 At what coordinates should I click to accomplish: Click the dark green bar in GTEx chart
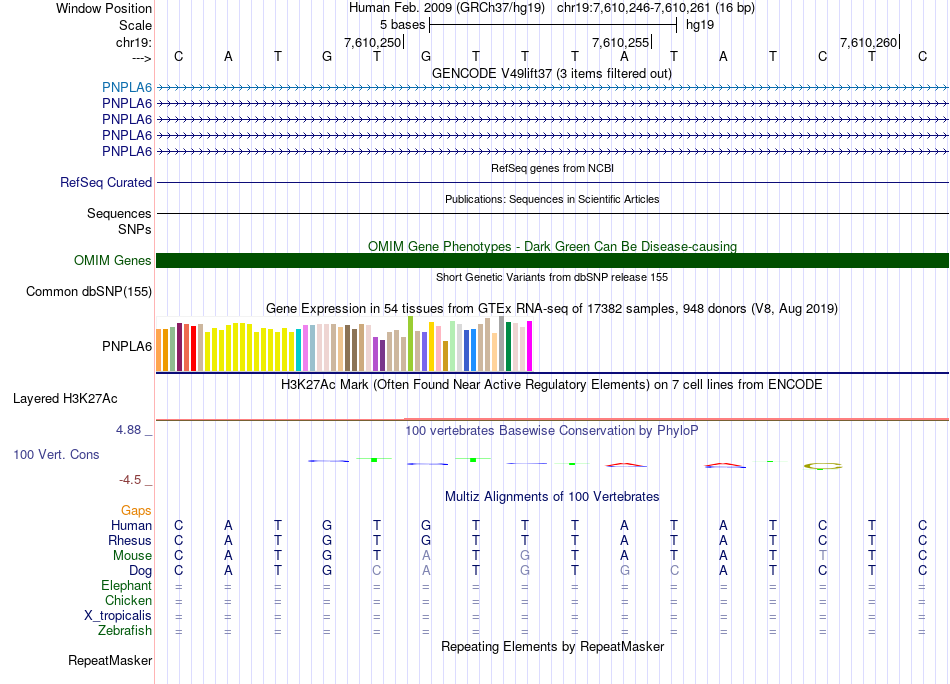point(508,347)
